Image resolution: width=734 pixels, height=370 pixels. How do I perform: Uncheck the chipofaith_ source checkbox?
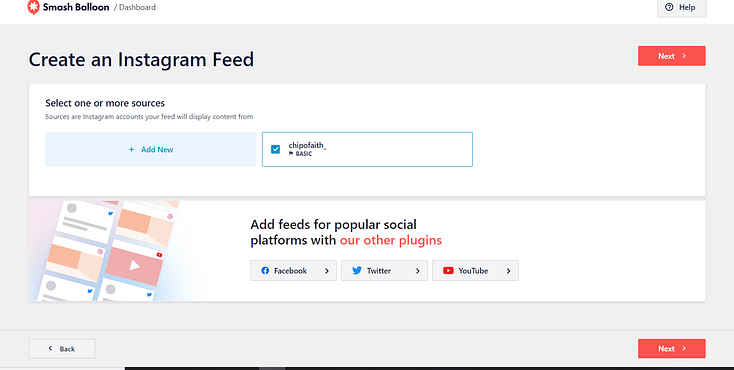point(275,149)
